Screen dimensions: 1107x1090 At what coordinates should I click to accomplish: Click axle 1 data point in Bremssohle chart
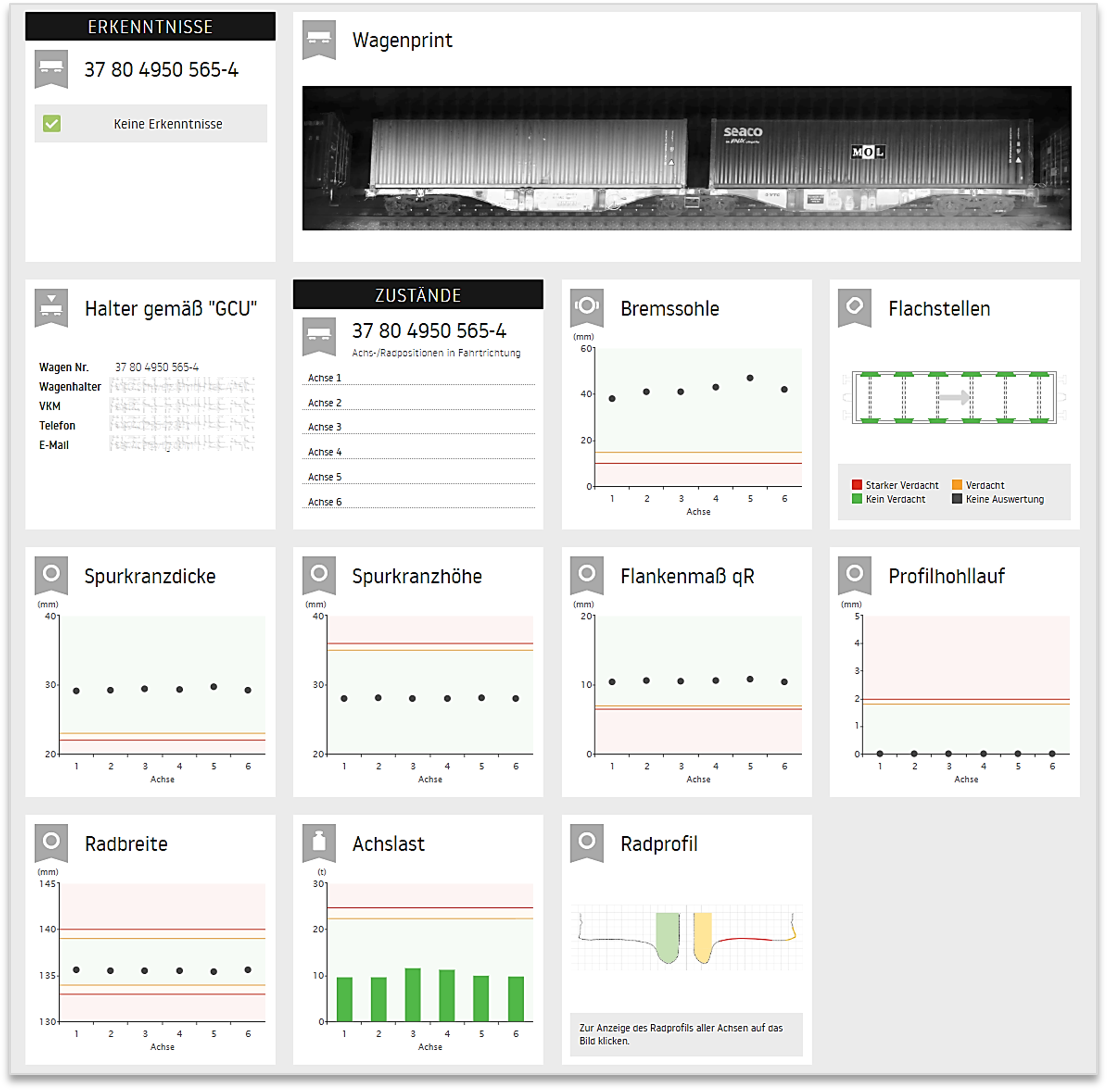[612, 399]
